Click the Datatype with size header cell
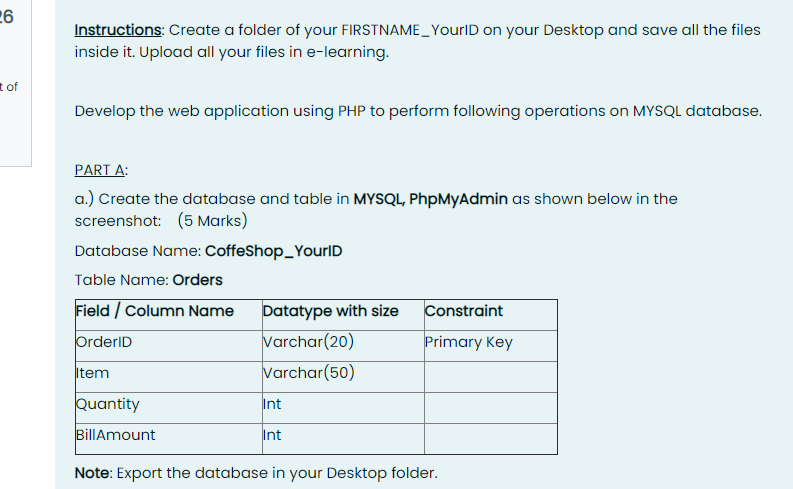The width and height of the screenshot is (793, 489). [x=343, y=315]
